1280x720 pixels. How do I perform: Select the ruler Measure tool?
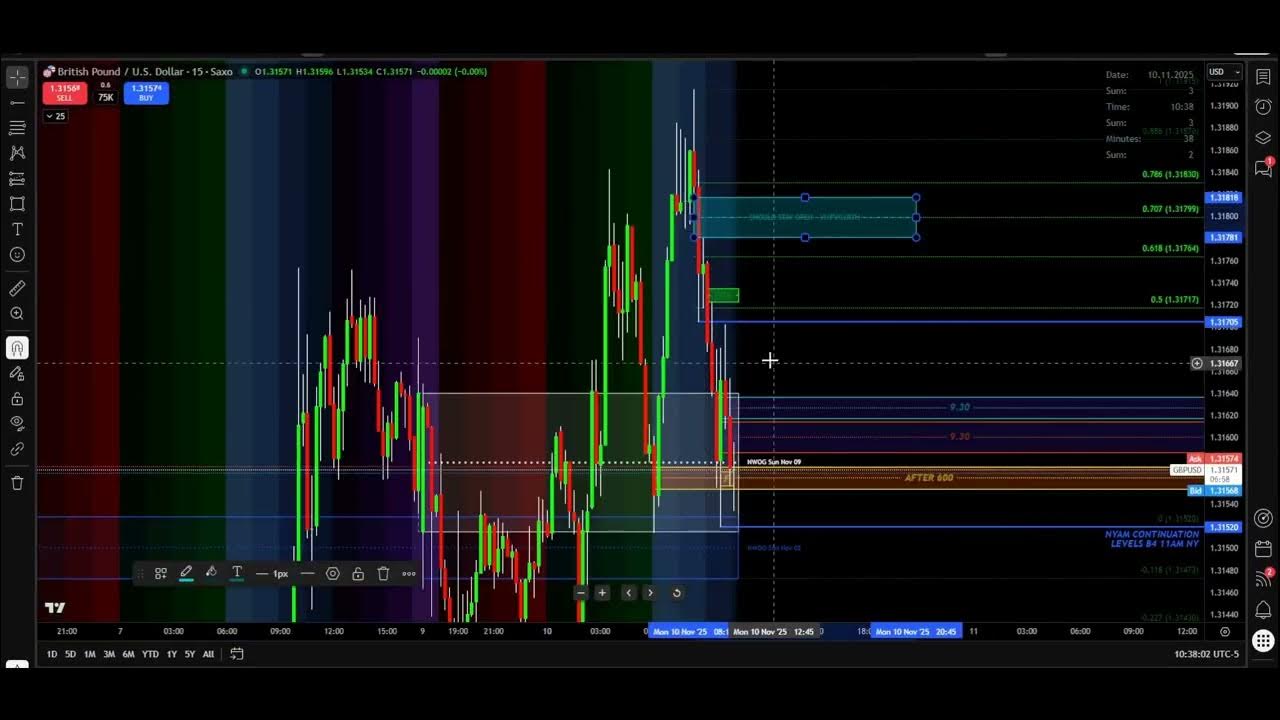(17, 288)
